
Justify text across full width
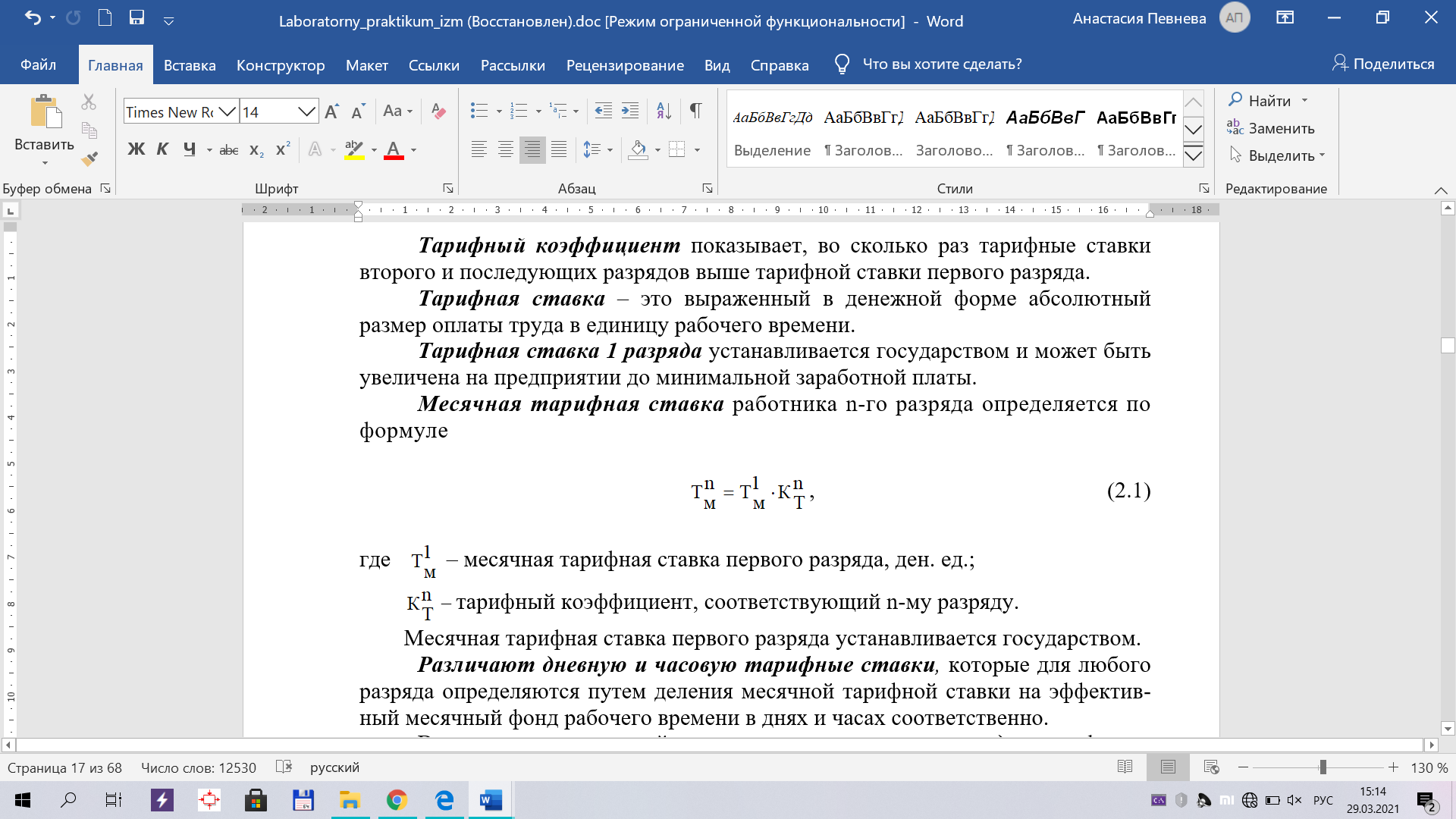(559, 149)
